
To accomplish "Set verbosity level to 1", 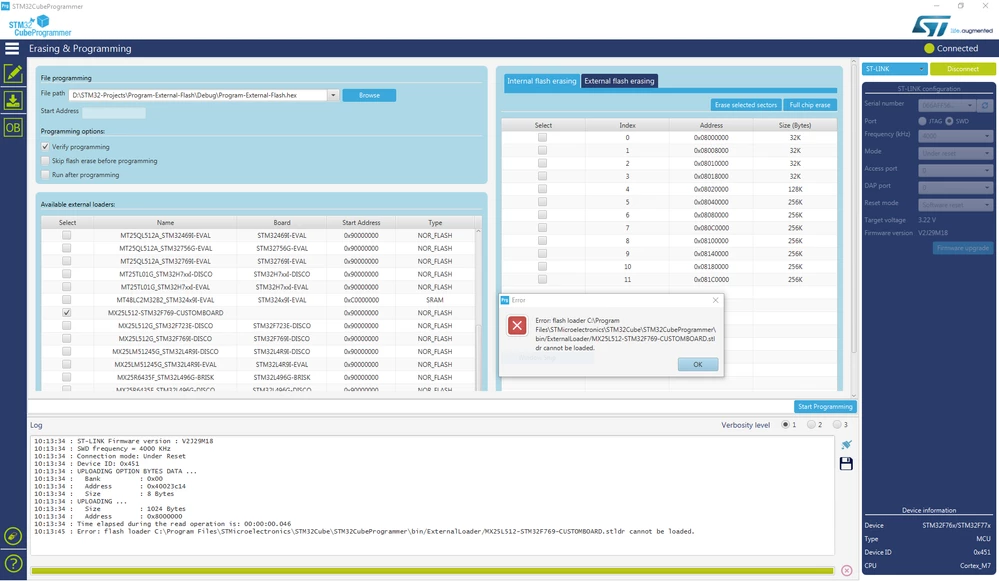I will [785, 424].
